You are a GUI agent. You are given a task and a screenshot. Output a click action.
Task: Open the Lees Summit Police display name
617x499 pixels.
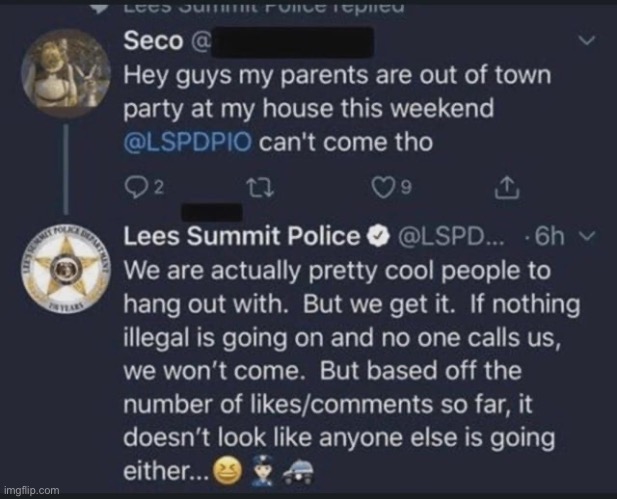click(239, 237)
